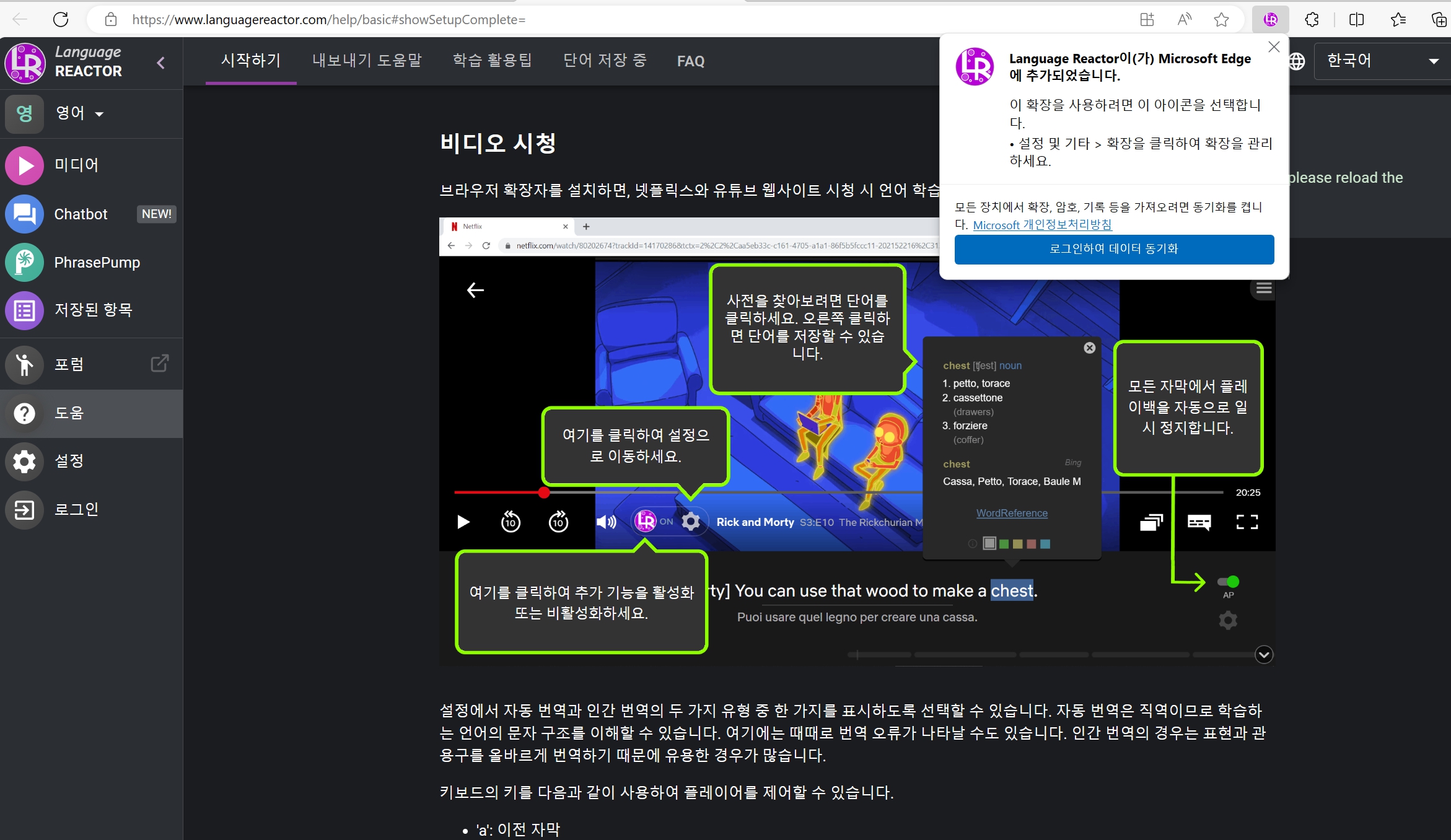The height and width of the screenshot is (840, 1451).
Task: Open the 한국어 interface language dropdown
Action: click(1382, 61)
